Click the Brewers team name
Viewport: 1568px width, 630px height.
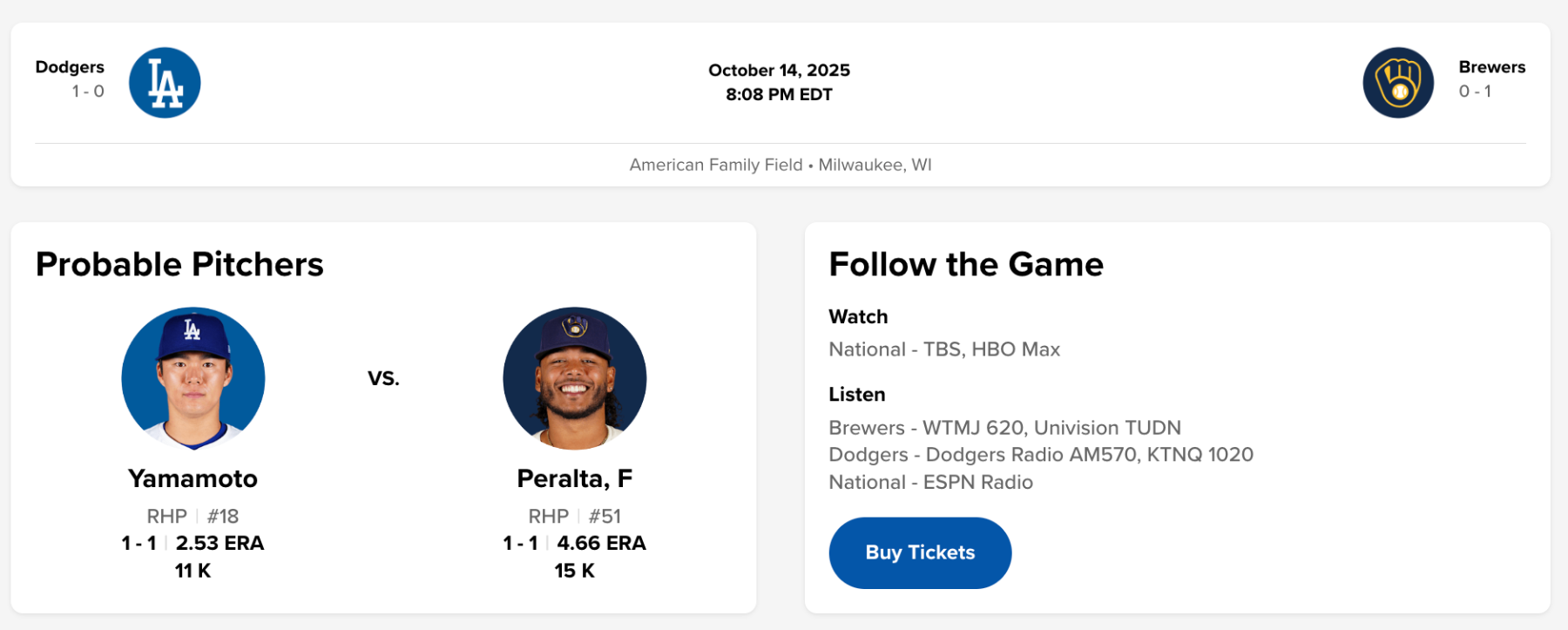click(x=1491, y=67)
